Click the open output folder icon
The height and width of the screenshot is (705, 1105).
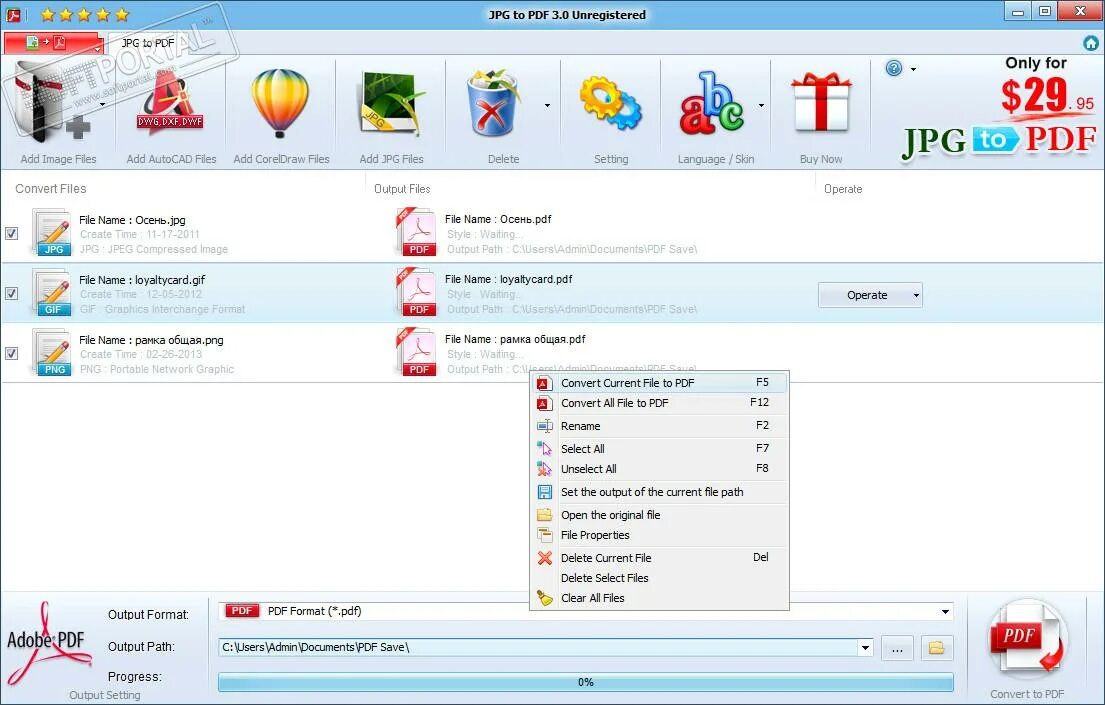937,647
